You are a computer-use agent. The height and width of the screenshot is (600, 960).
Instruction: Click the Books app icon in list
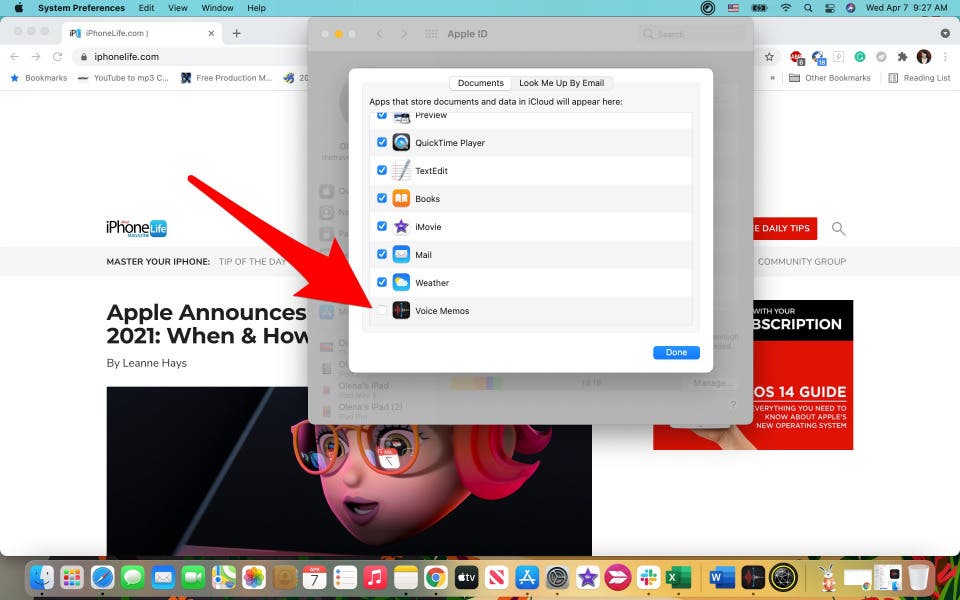click(x=401, y=198)
